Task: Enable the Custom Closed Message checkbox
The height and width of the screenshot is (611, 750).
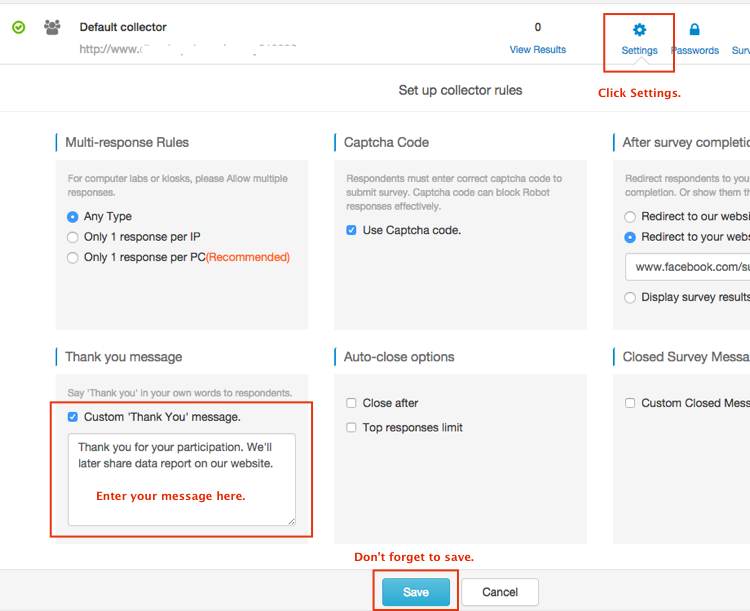Action: [x=630, y=403]
